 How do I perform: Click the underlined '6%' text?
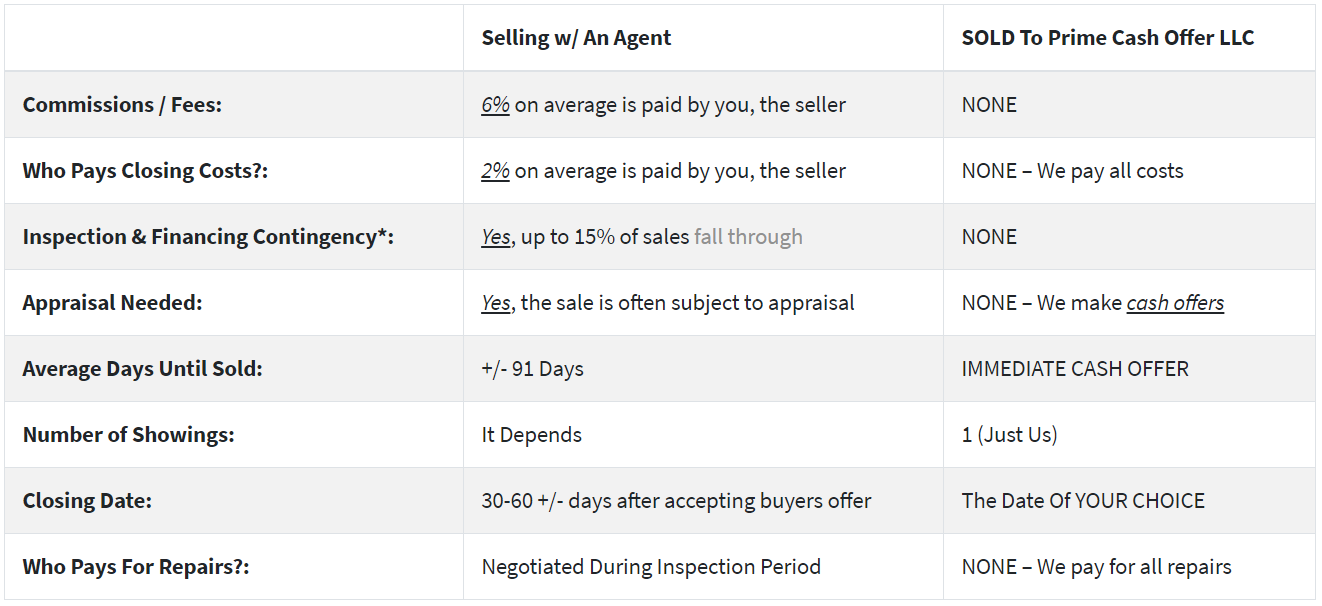tap(495, 105)
